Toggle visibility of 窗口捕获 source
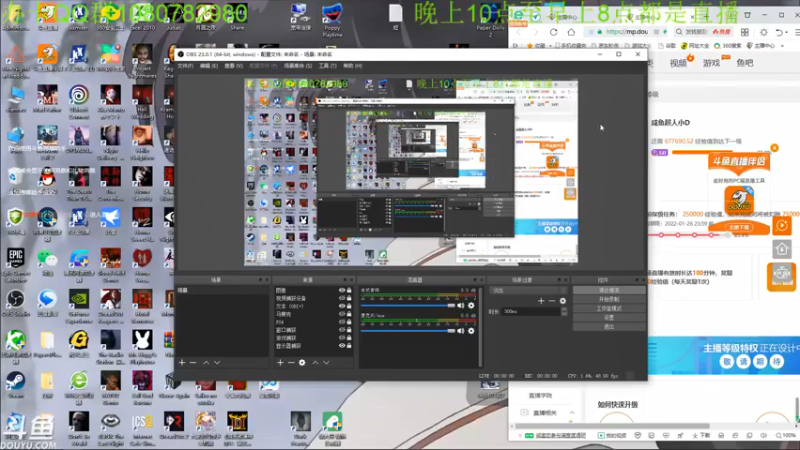This screenshot has width=800, height=450. (342, 330)
